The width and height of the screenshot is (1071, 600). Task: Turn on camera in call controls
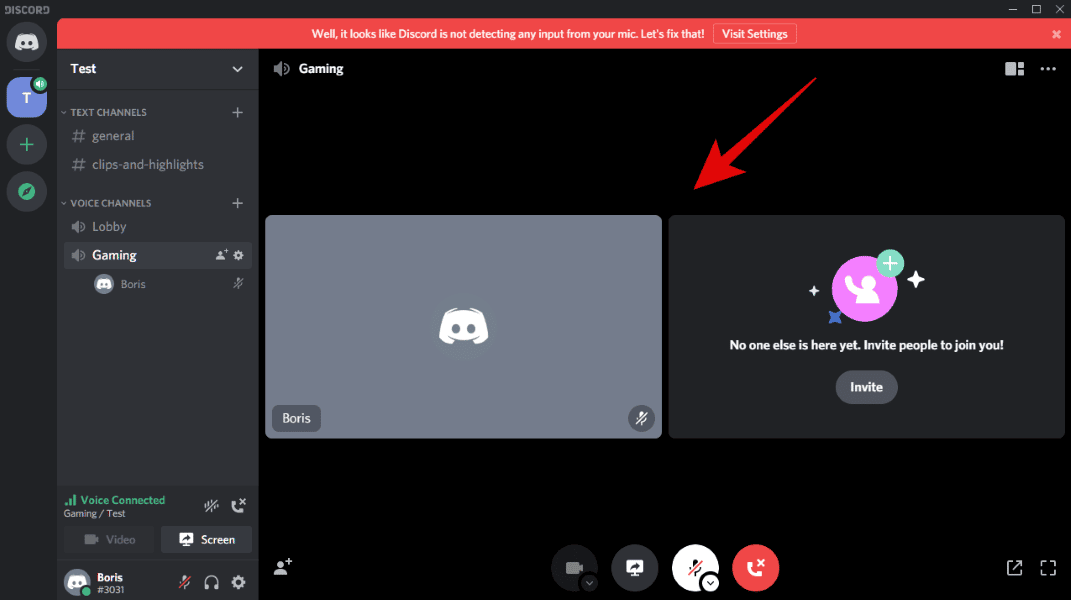pyautogui.click(x=574, y=567)
